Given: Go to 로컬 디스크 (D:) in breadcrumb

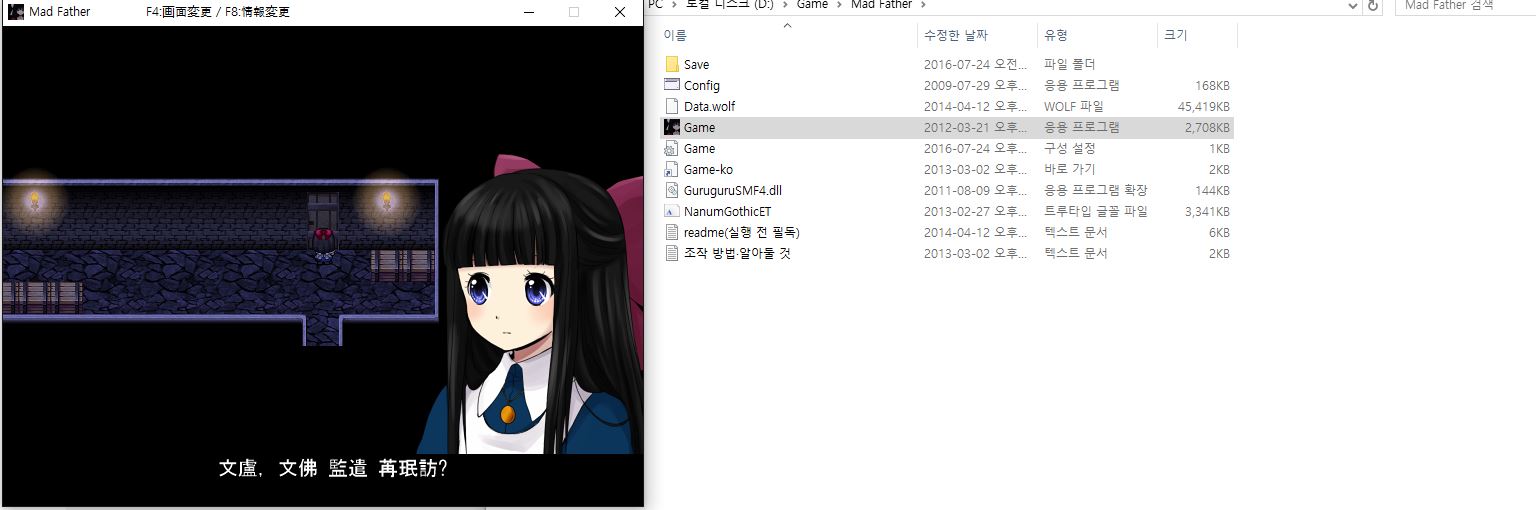Looking at the screenshot, I should tap(731, 5).
